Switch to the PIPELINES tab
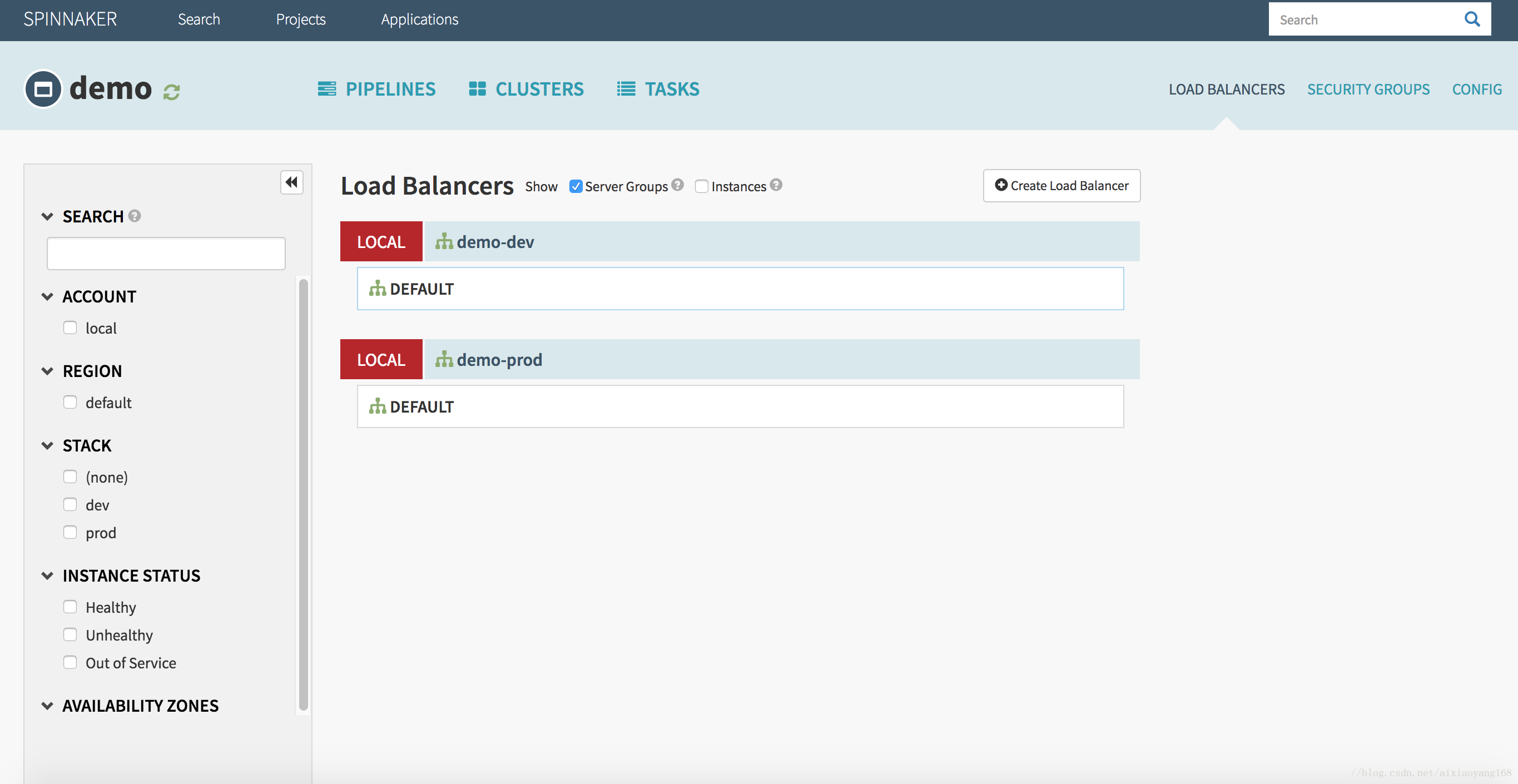 pos(376,89)
